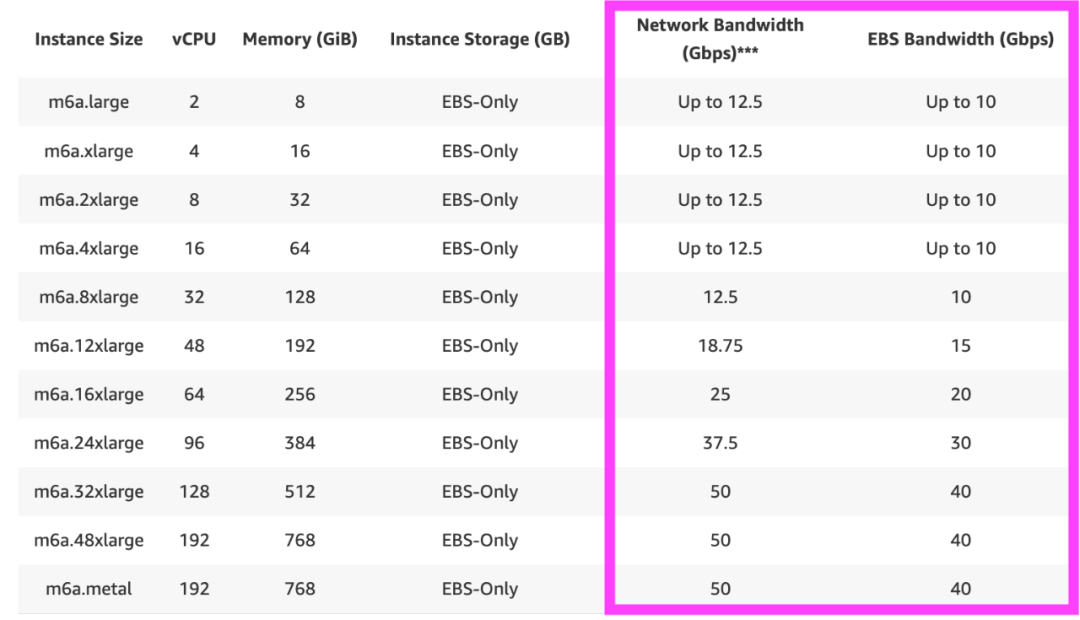Click the 384 memory value

[299, 443]
